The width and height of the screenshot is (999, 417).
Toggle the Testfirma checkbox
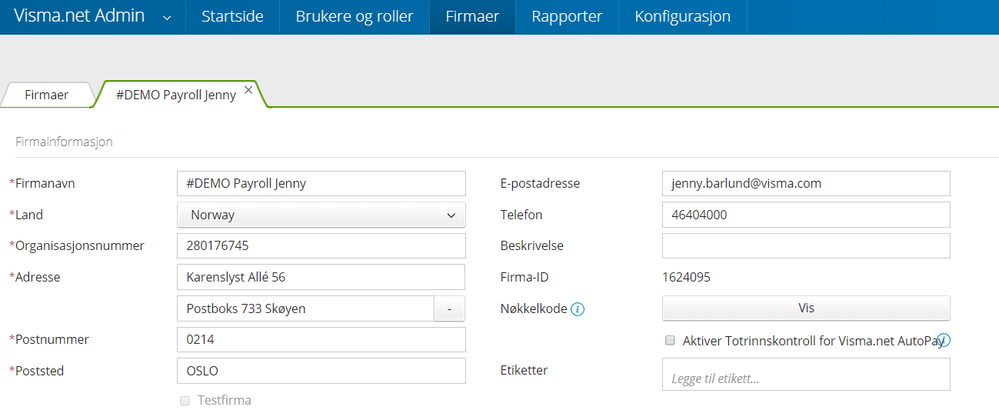tap(184, 400)
